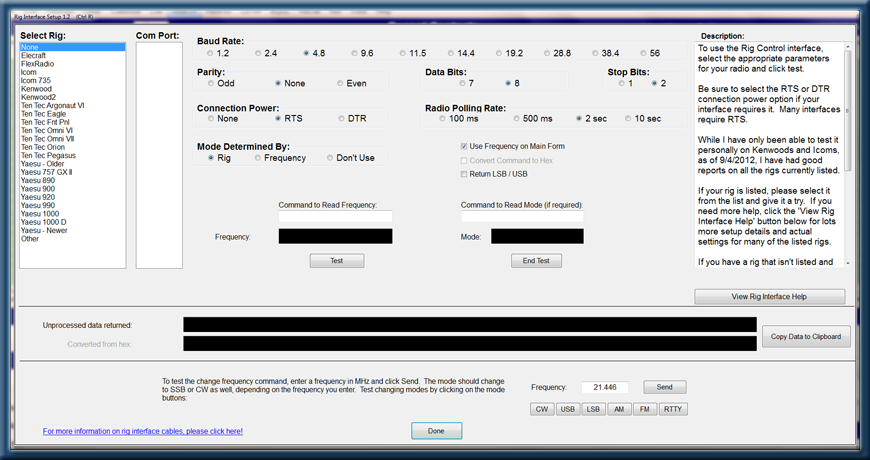Click Copy Data to Clipboard

[x=806, y=336]
